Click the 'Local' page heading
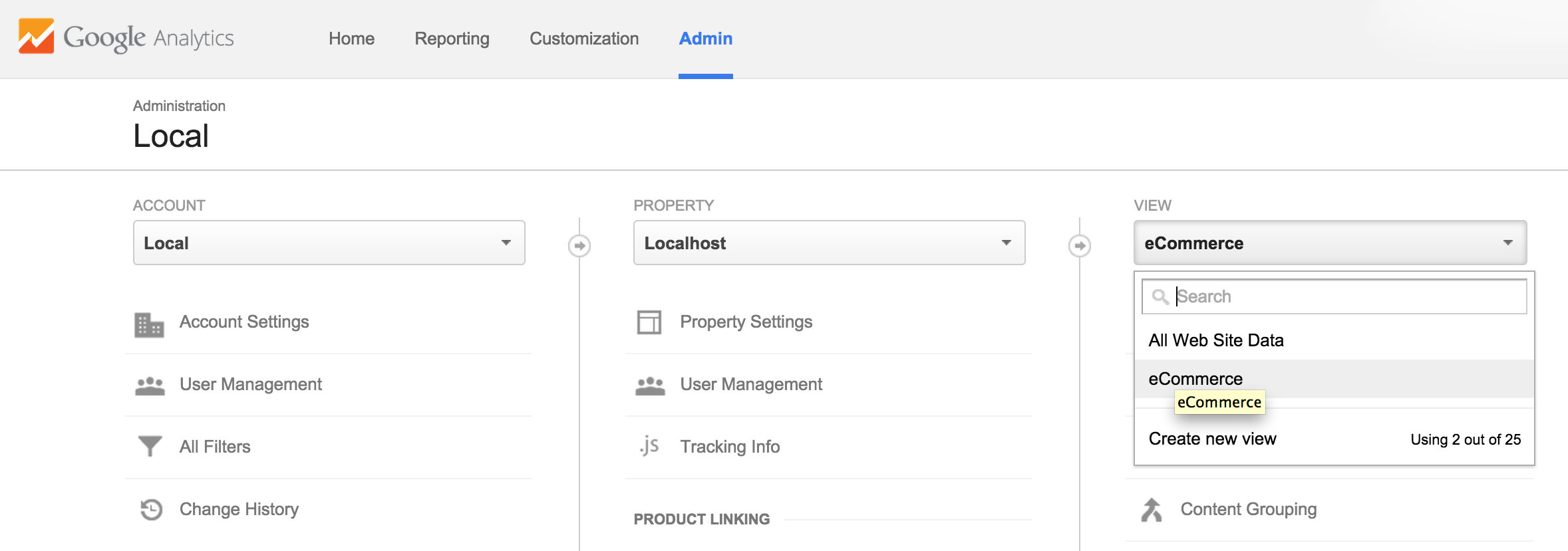Viewport: 1568px width, 551px height. (171, 136)
